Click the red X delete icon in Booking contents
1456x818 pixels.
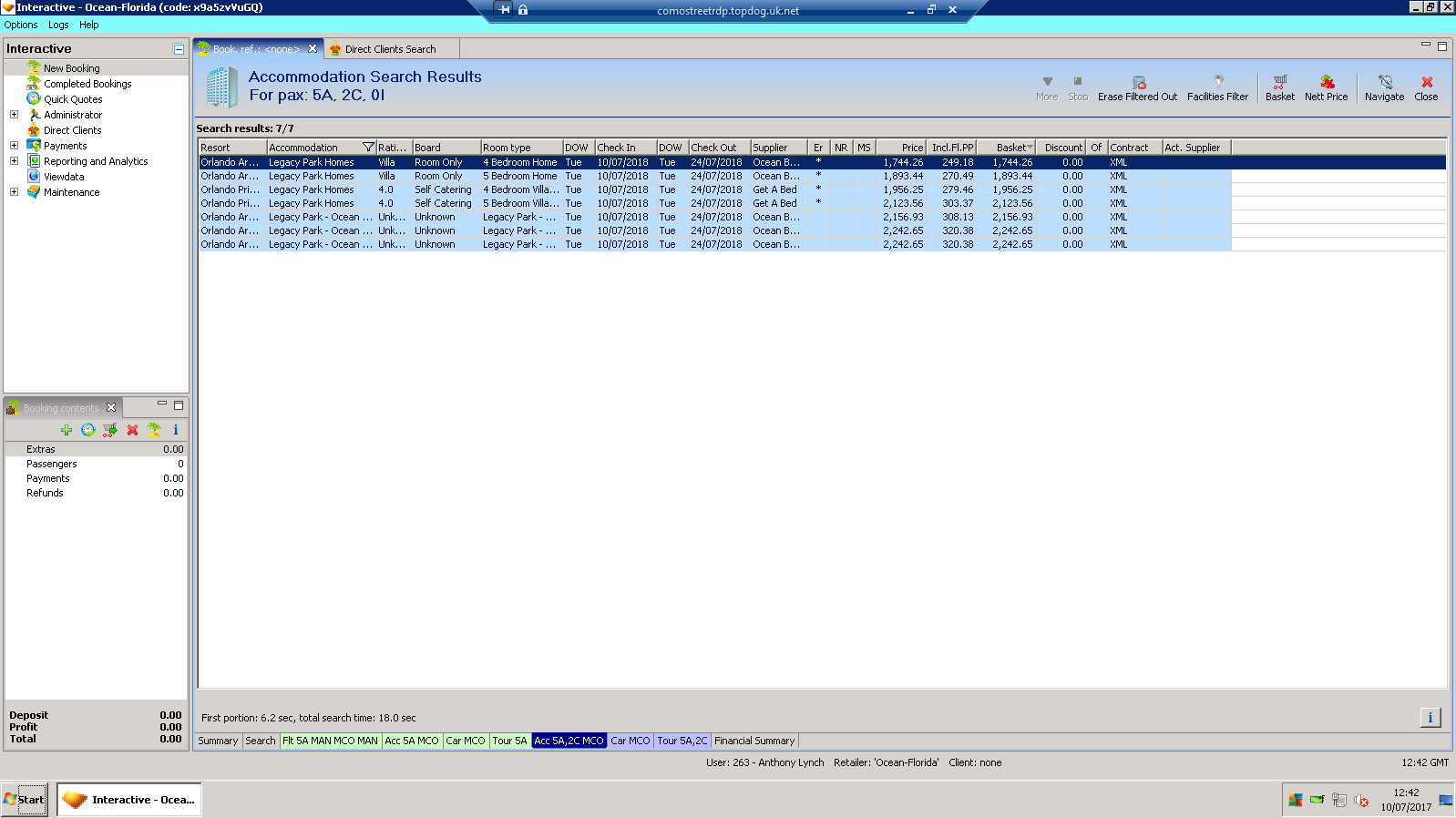(132, 430)
